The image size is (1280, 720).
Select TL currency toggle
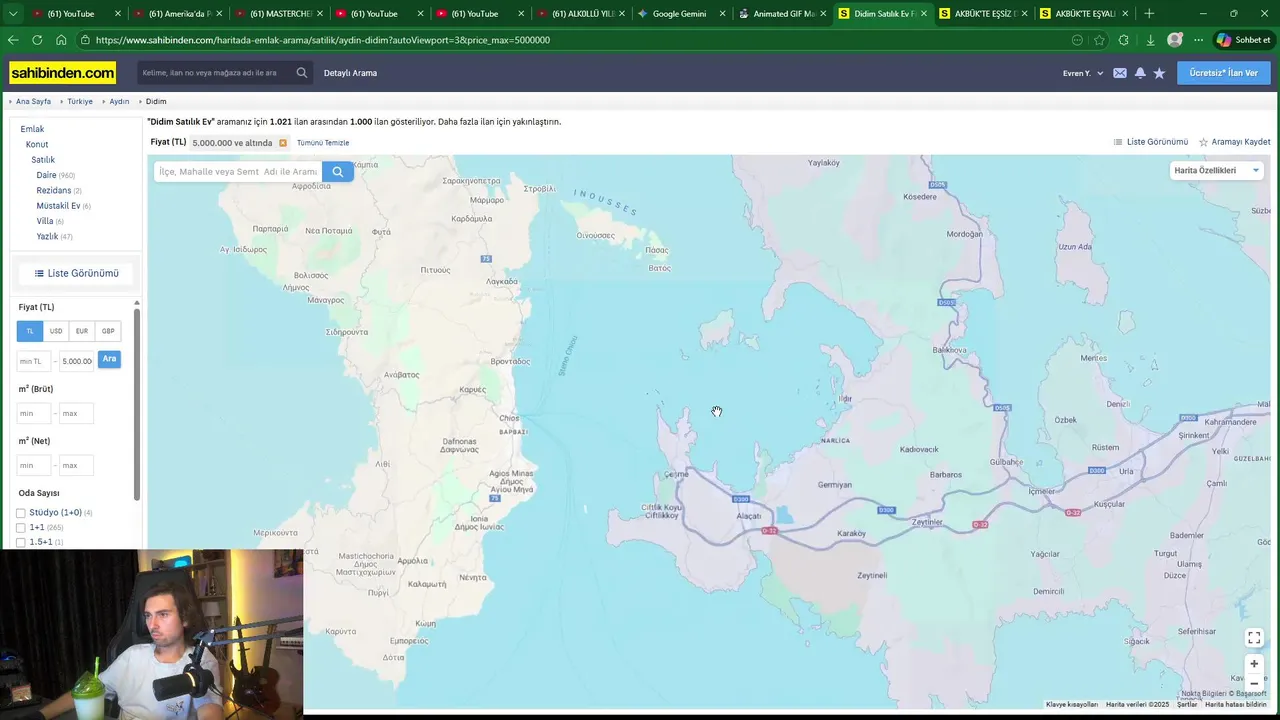click(30, 331)
